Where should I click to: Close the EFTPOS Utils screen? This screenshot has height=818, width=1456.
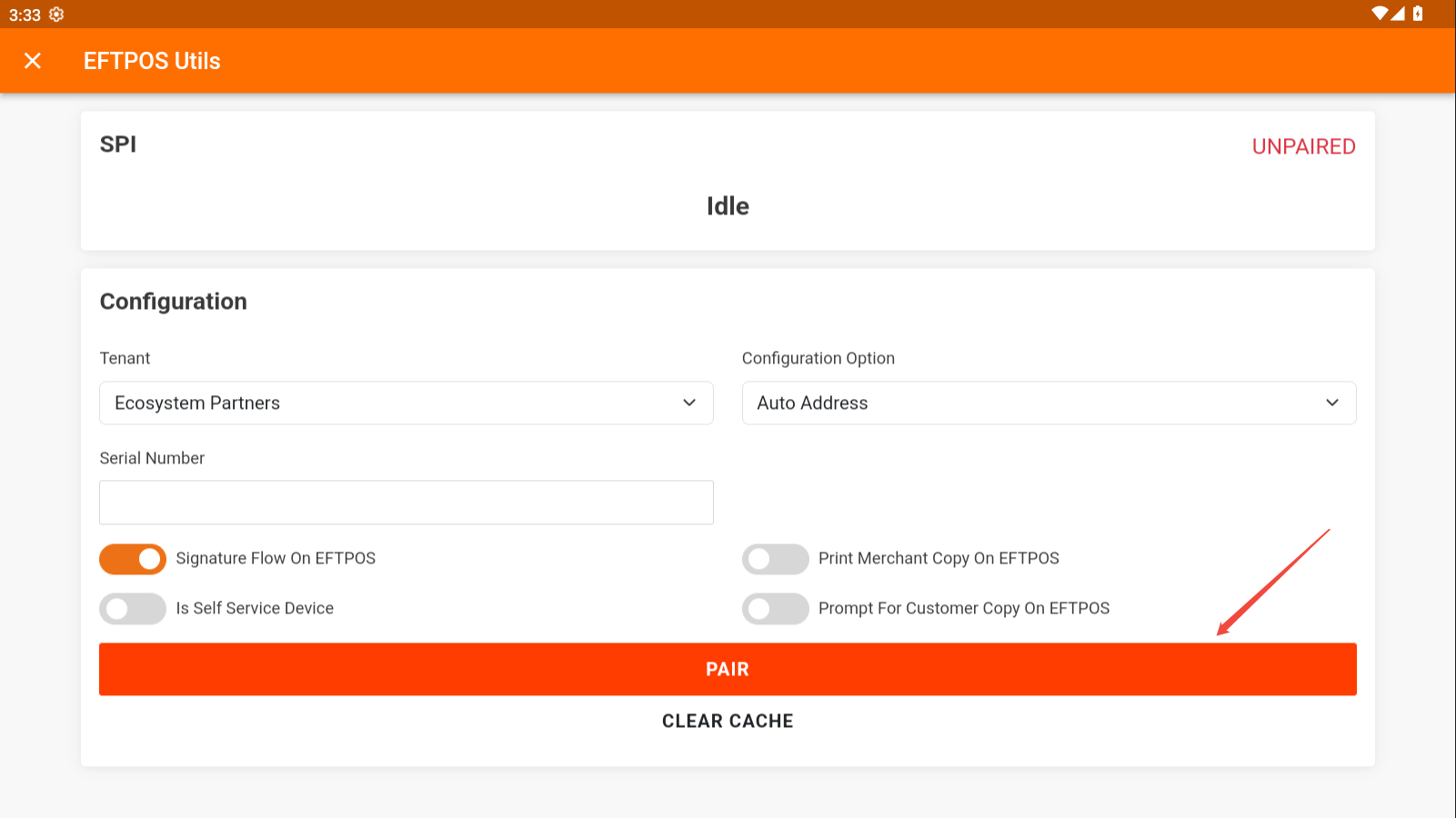(33, 61)
